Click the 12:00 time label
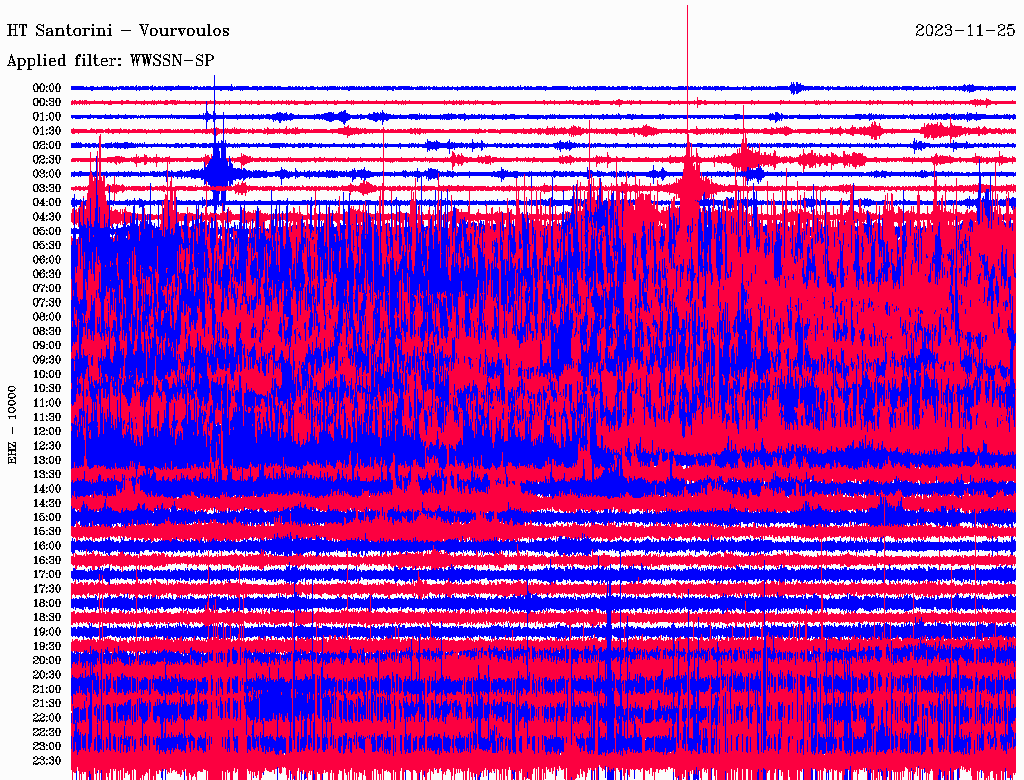1024x780 pixels. click(47, 431)
